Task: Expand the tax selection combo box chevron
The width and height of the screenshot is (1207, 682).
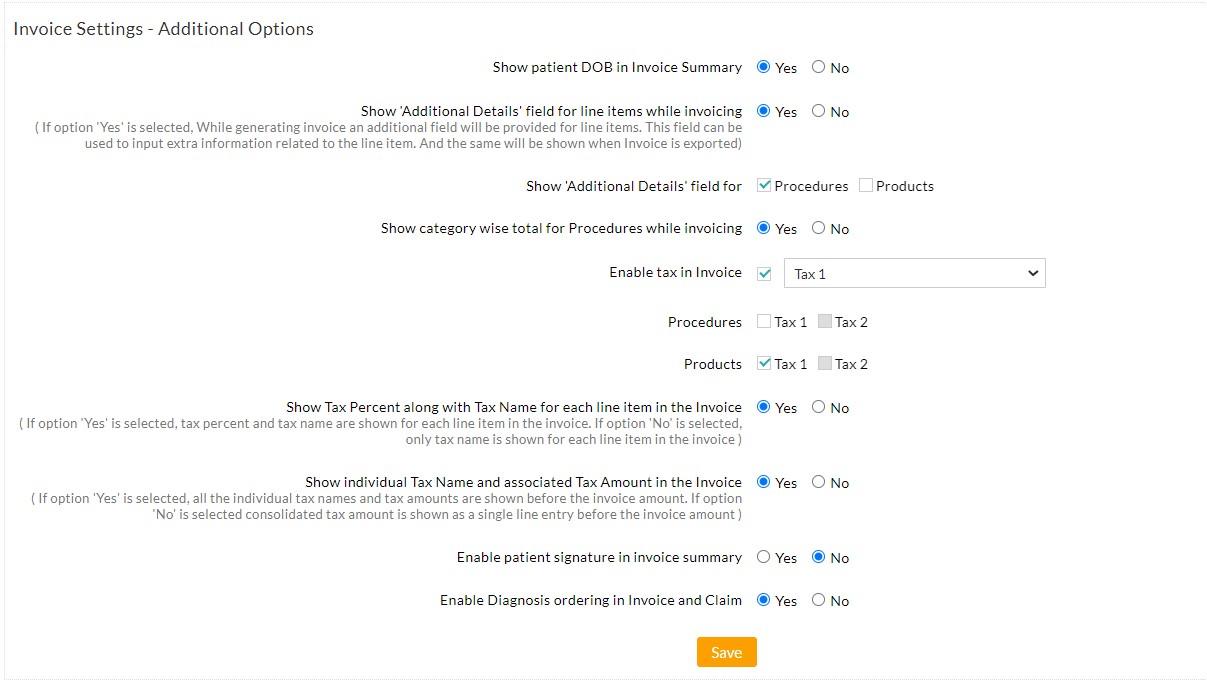Action: click(1033, 272)
